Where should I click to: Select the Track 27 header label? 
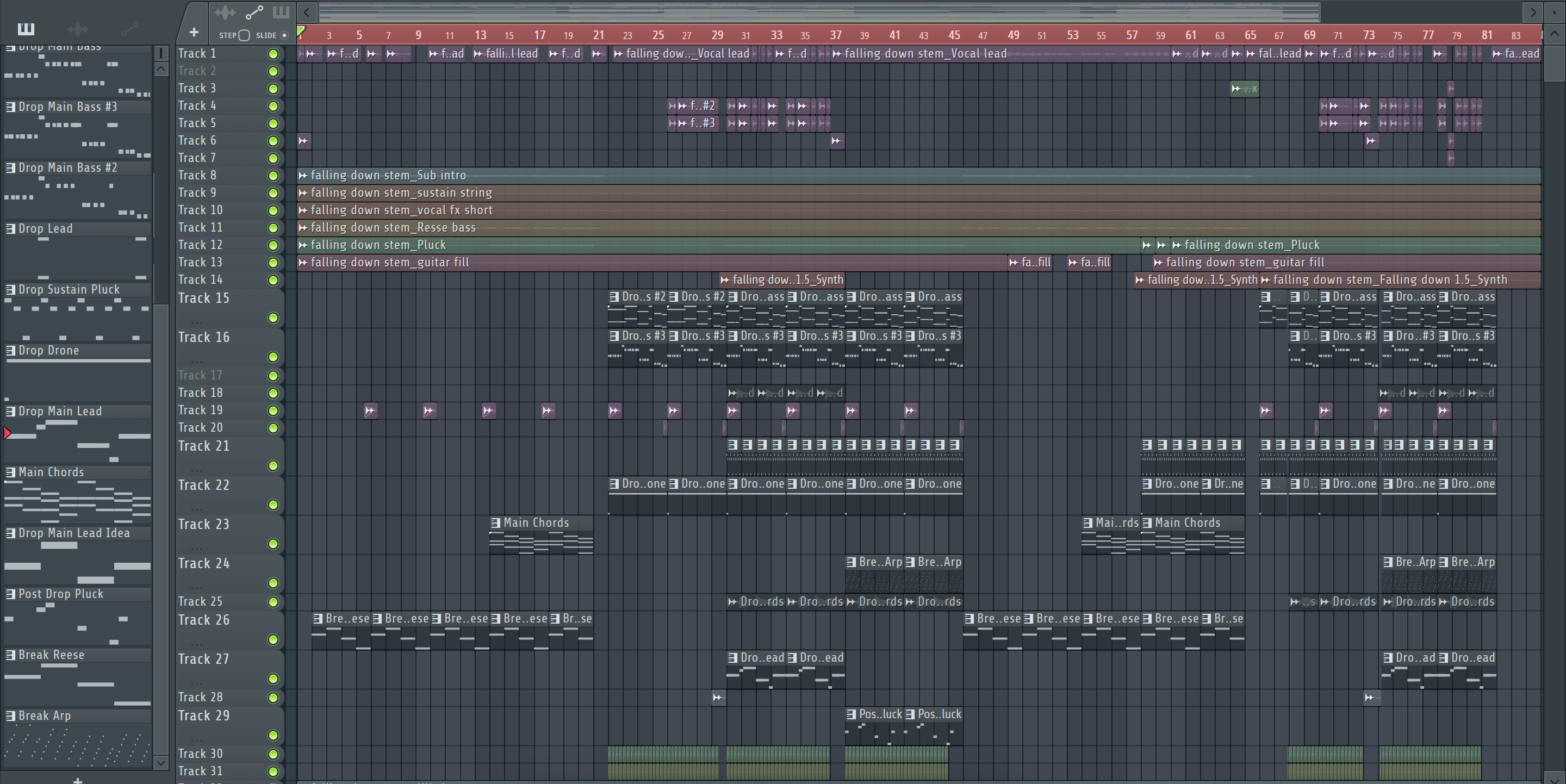[x=204, y=659]
